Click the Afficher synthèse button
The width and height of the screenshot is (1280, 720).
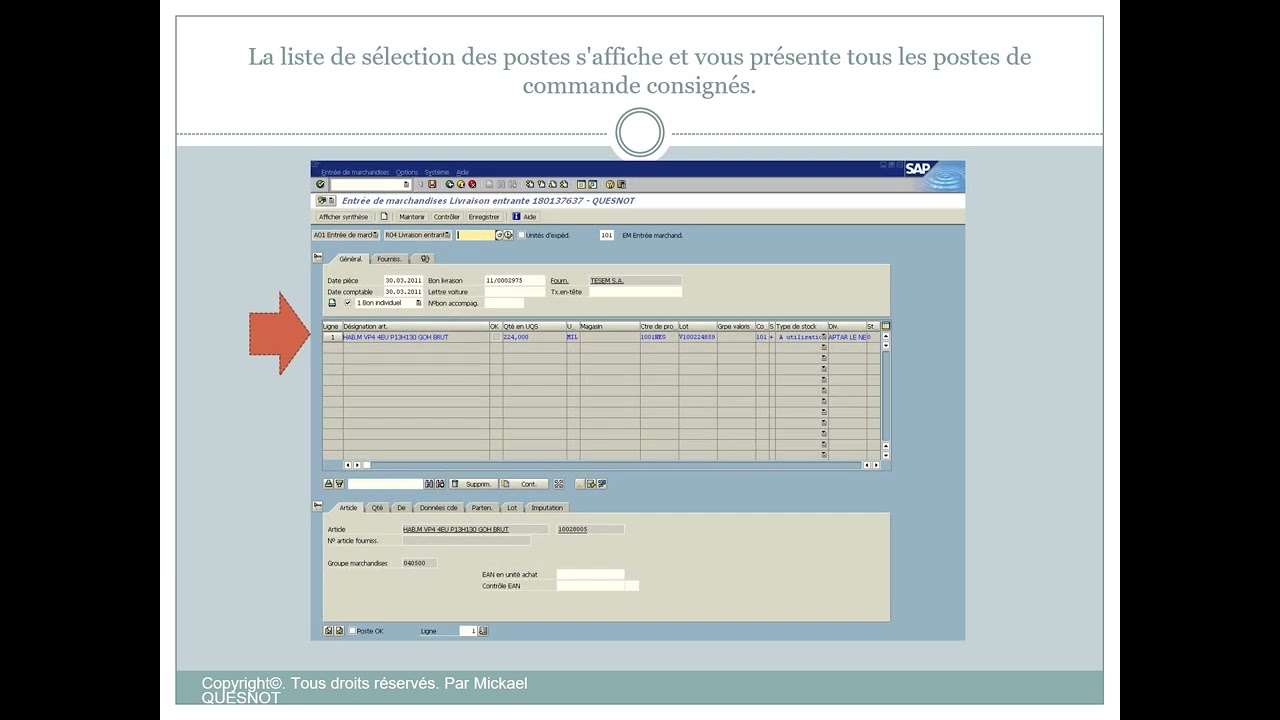tap(343, 217)
